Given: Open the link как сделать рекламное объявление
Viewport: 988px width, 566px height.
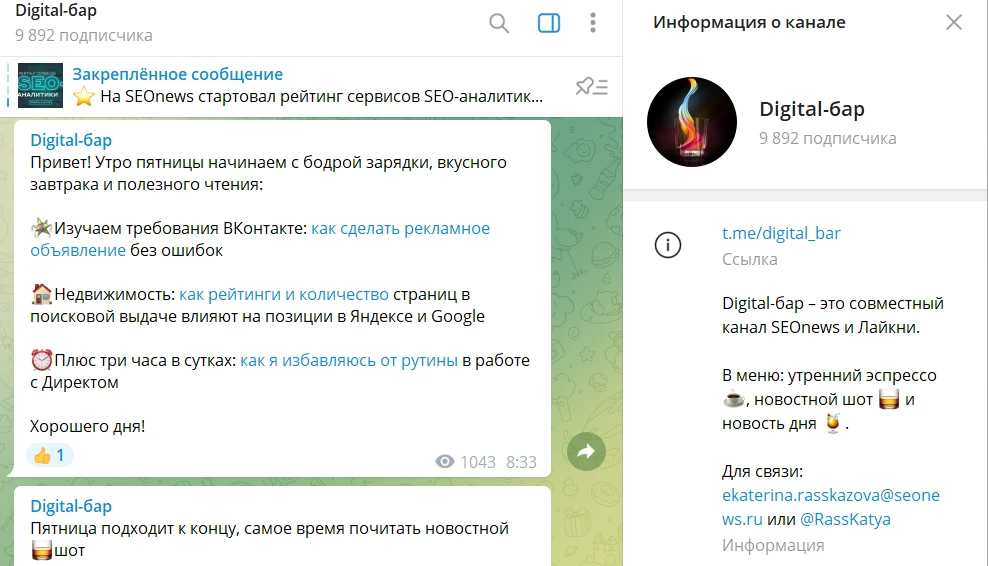Looking at the screenshot, I should tap(260, 239).
